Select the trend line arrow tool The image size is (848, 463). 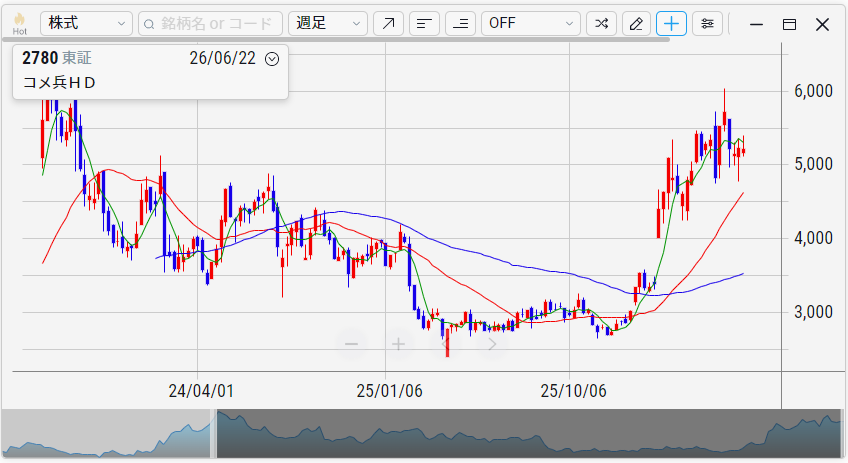388,24
